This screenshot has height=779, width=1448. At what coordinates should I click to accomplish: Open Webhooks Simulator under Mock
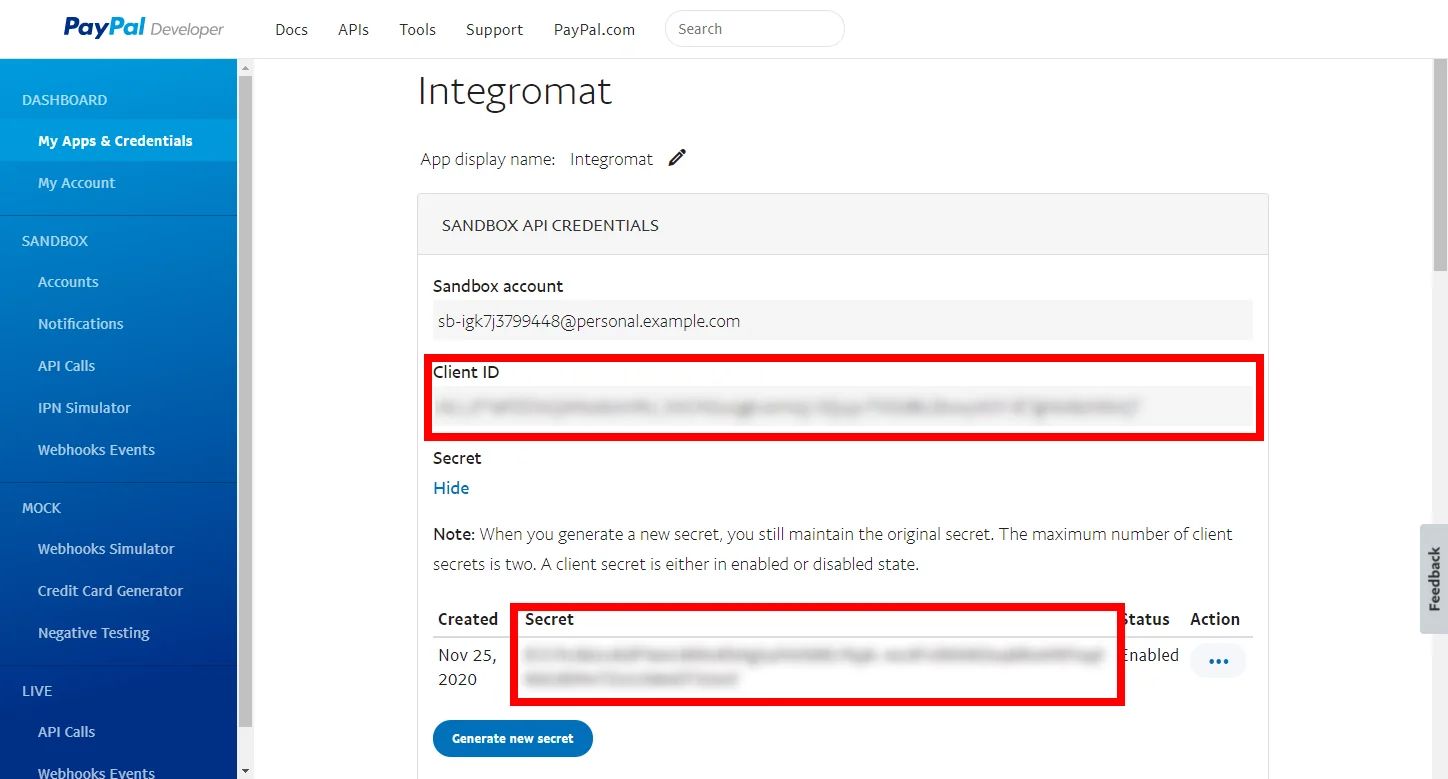pyautogui.click(x=118, y=549)
